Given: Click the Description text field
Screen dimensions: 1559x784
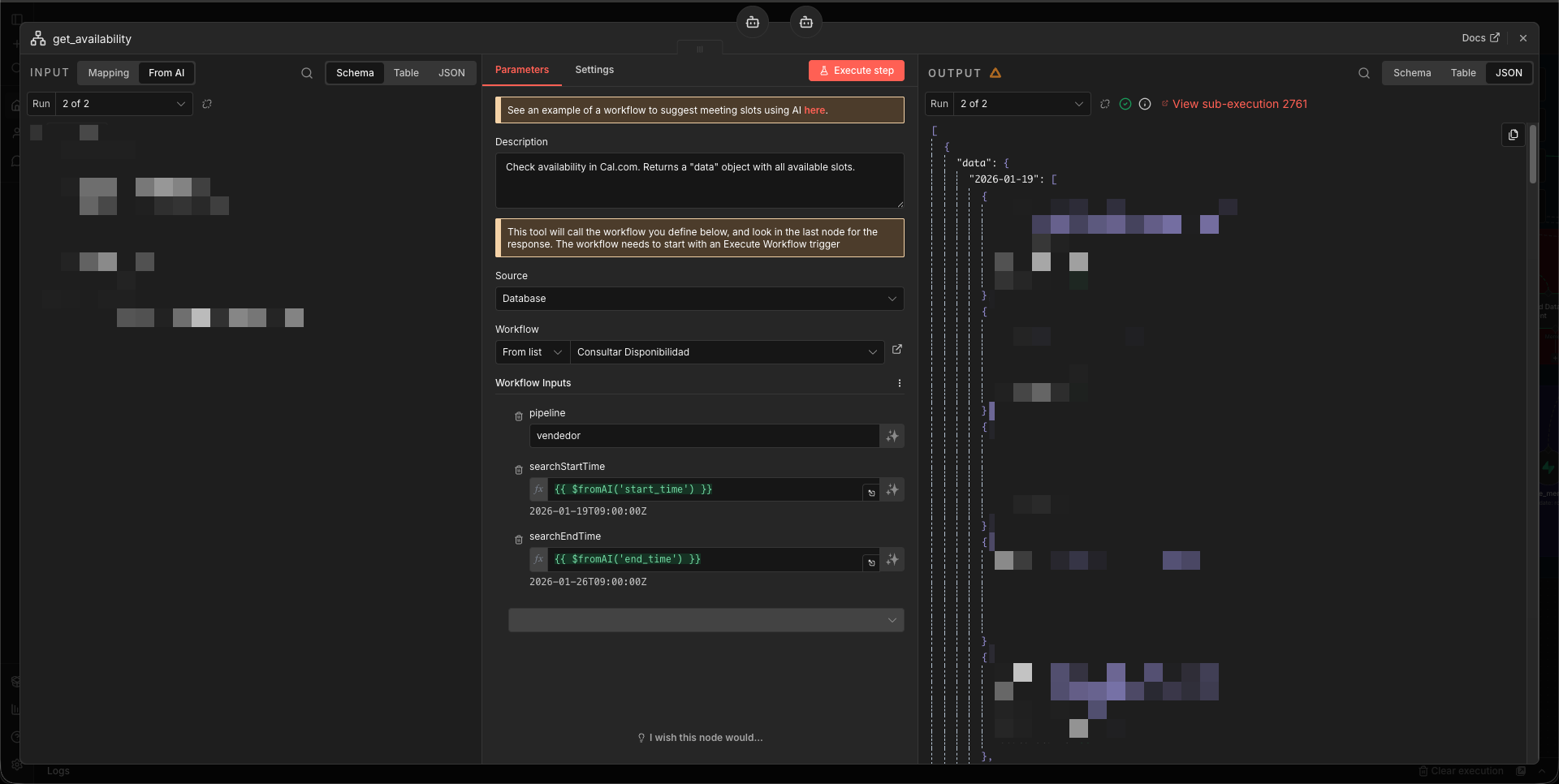Looking at the screenshot, I should pos(699,180).
